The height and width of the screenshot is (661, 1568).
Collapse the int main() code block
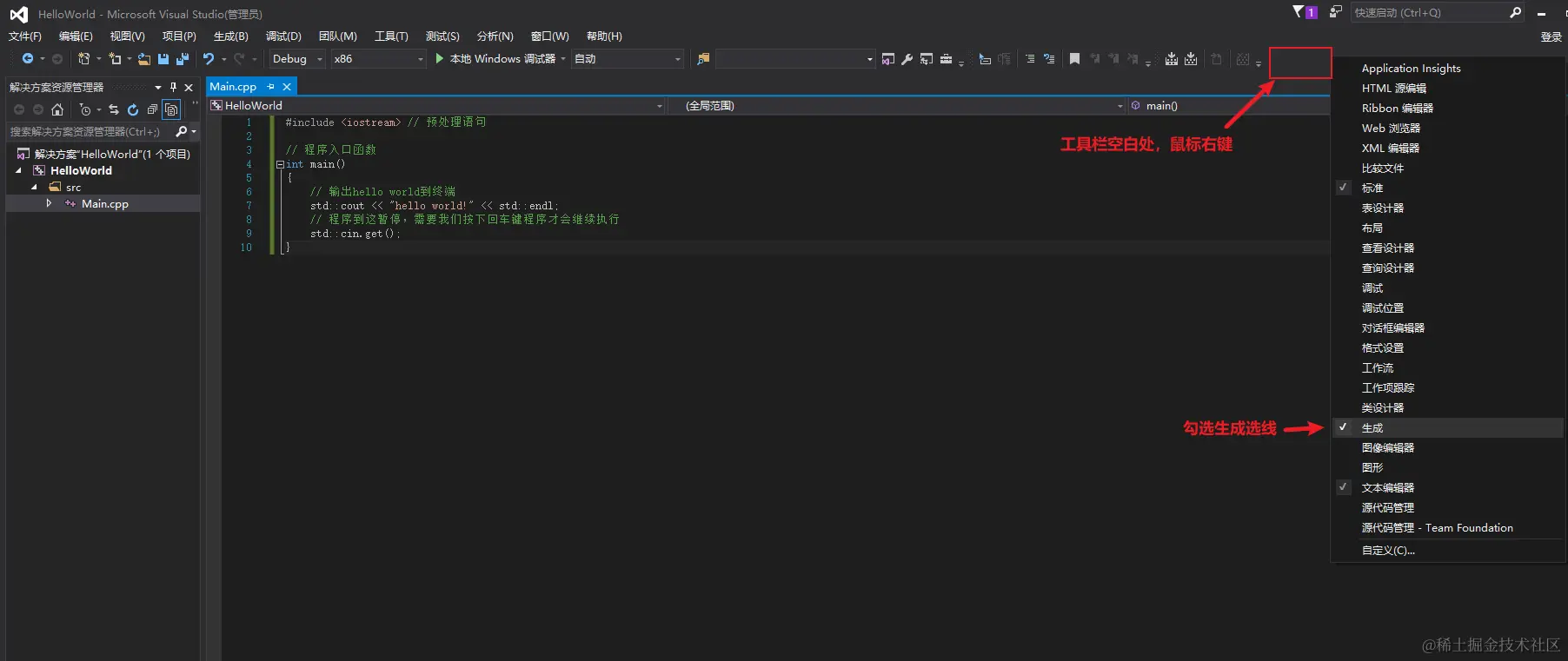[x=280, y=164]
